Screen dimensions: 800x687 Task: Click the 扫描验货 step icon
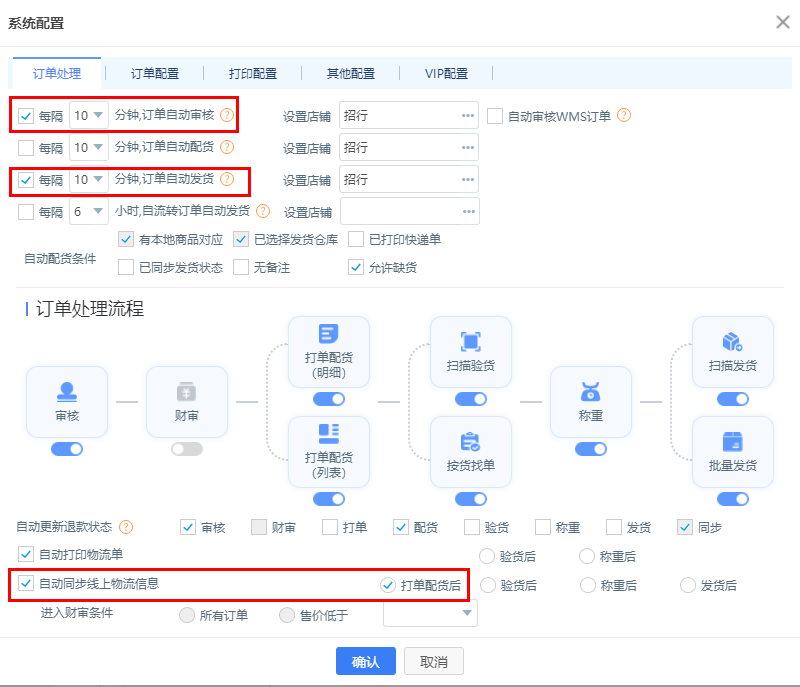click(x=470, y=341)
